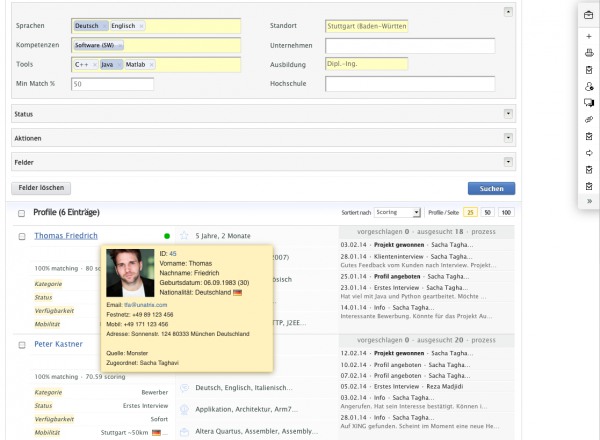This screenshot has height=440, width=600.
Task: Click the Felder löschen button
Action: pos(41,188)
